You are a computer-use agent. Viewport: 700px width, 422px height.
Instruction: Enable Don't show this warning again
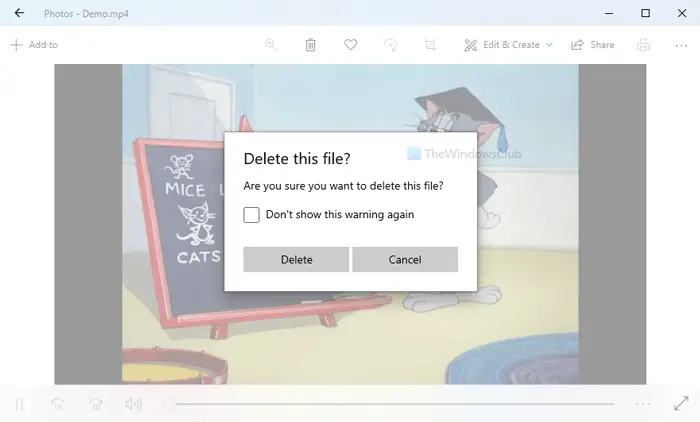(x=251, y=215)
